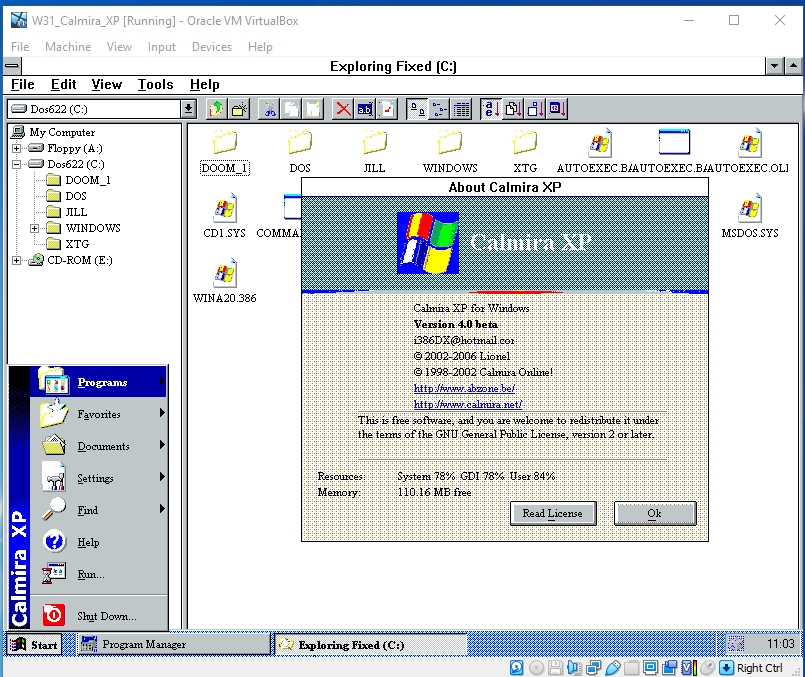The height and width of the screenshot is (677, 805).
Task: Choose Help from Start menu
Action: 99,542
